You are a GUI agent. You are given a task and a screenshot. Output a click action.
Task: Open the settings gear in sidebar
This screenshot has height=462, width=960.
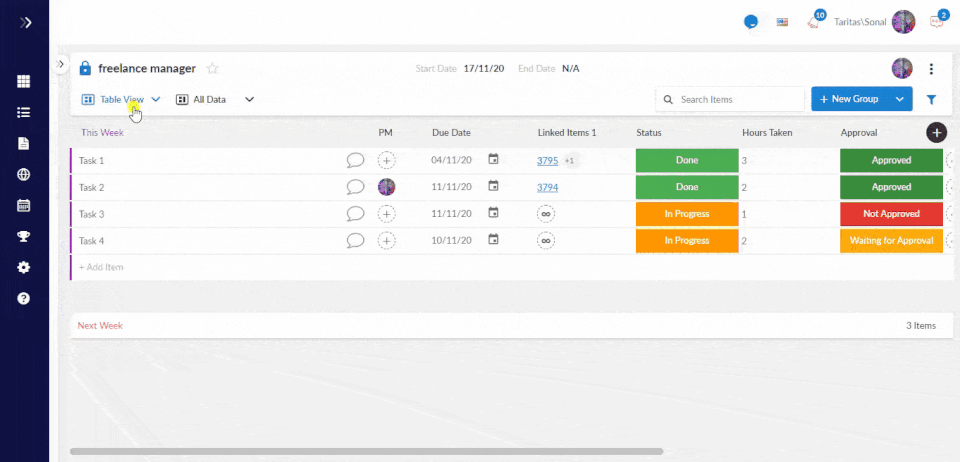coord(24,267)
